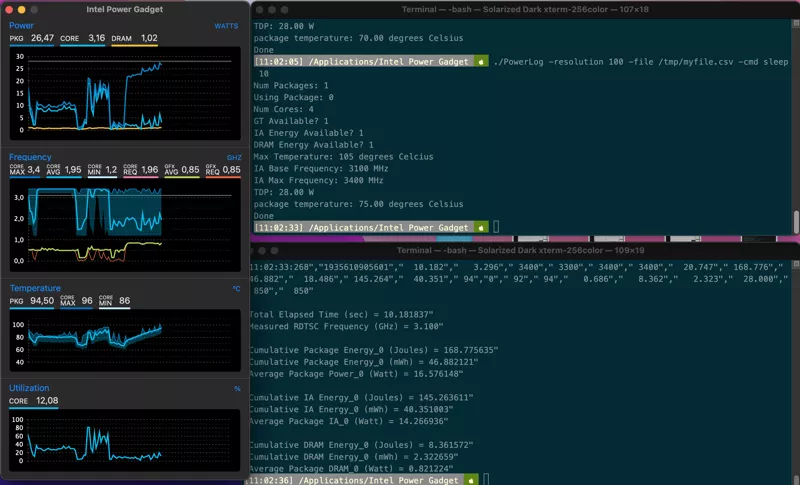
Task: Click 'Average Package IA_0 (Watt)' line
Action: (349, 421)
